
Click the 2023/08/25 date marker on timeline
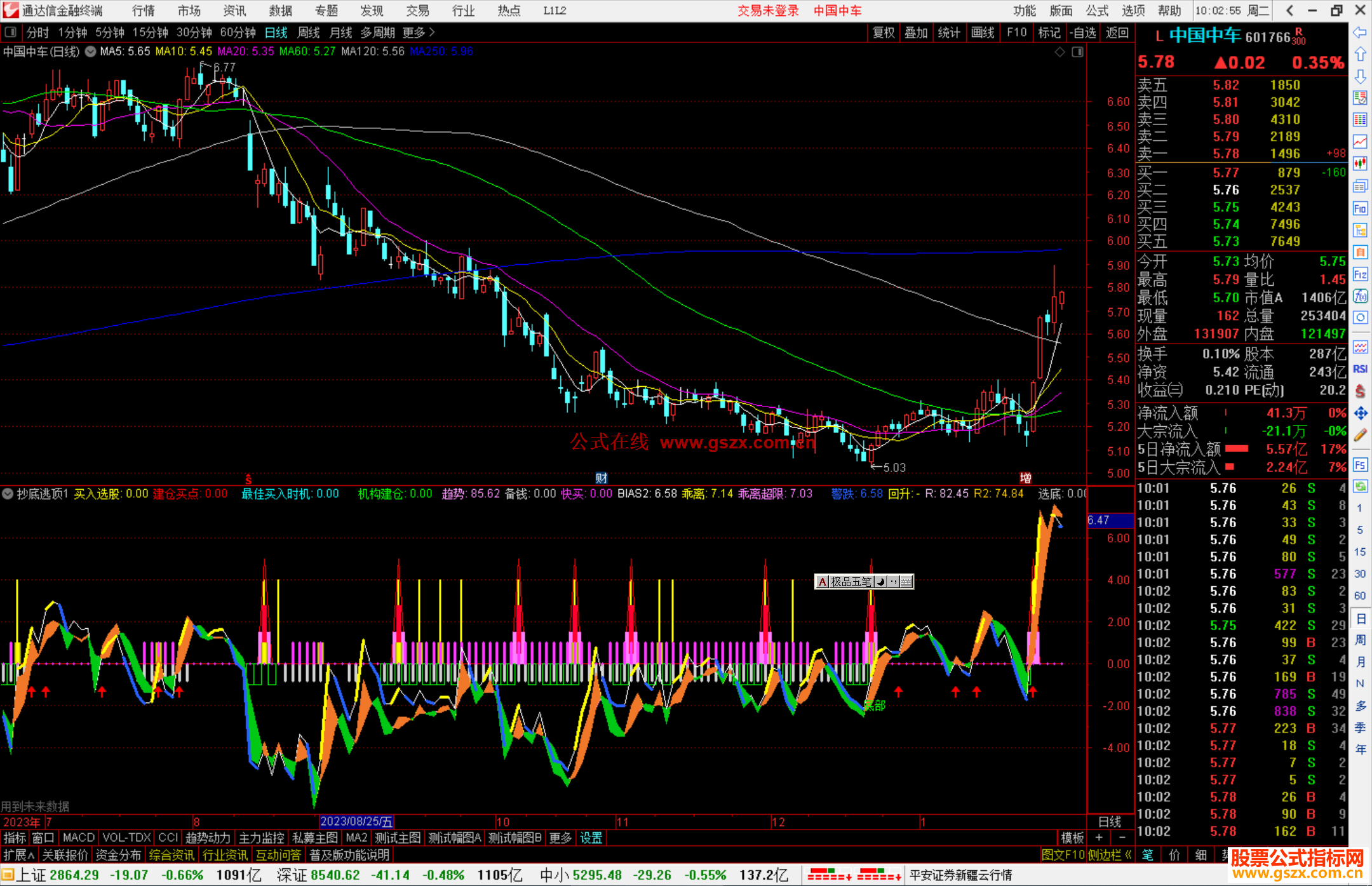(356, 821)
